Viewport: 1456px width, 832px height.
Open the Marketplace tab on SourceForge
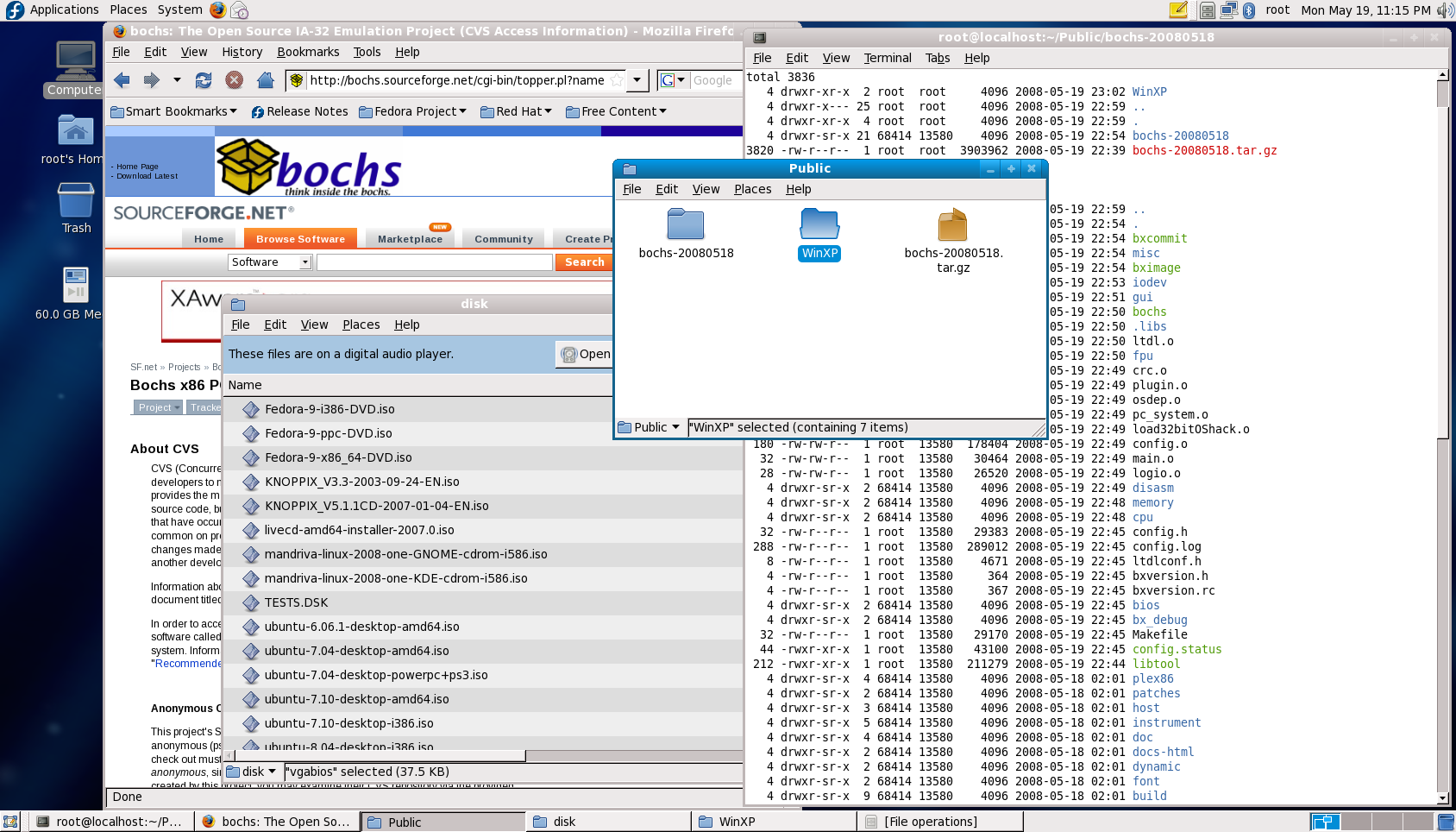coord(410,239)
